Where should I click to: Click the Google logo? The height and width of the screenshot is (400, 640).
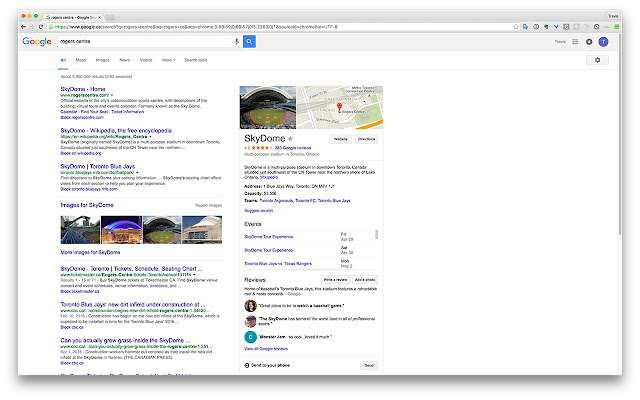37,41
